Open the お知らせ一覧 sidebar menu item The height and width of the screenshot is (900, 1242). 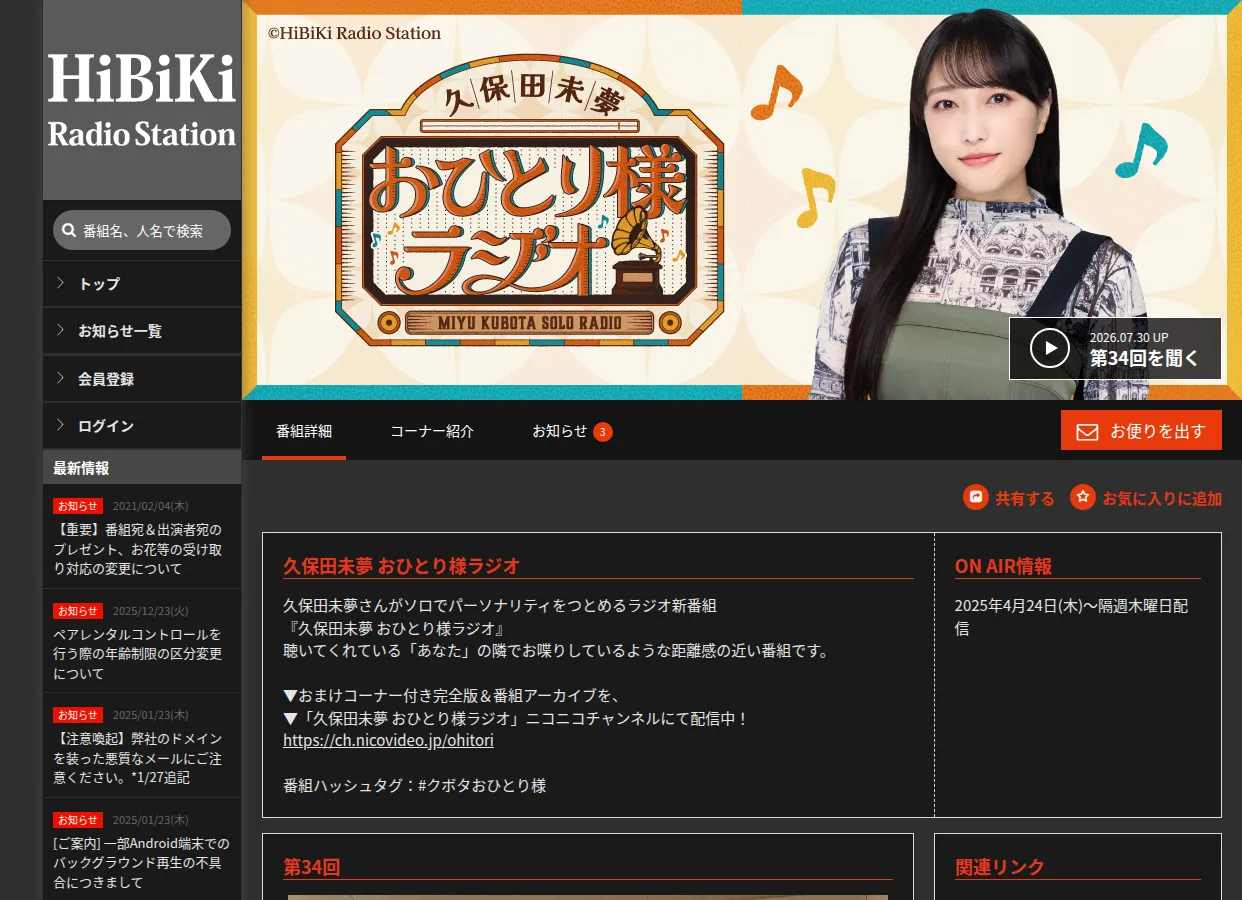(x=142, y=331)
